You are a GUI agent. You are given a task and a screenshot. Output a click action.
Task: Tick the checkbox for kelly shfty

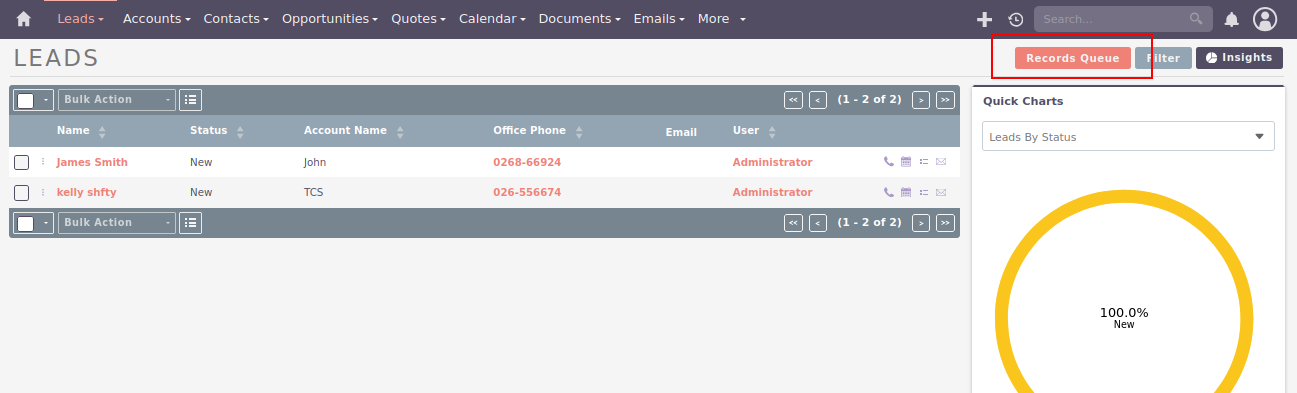(x=22, y=192)
